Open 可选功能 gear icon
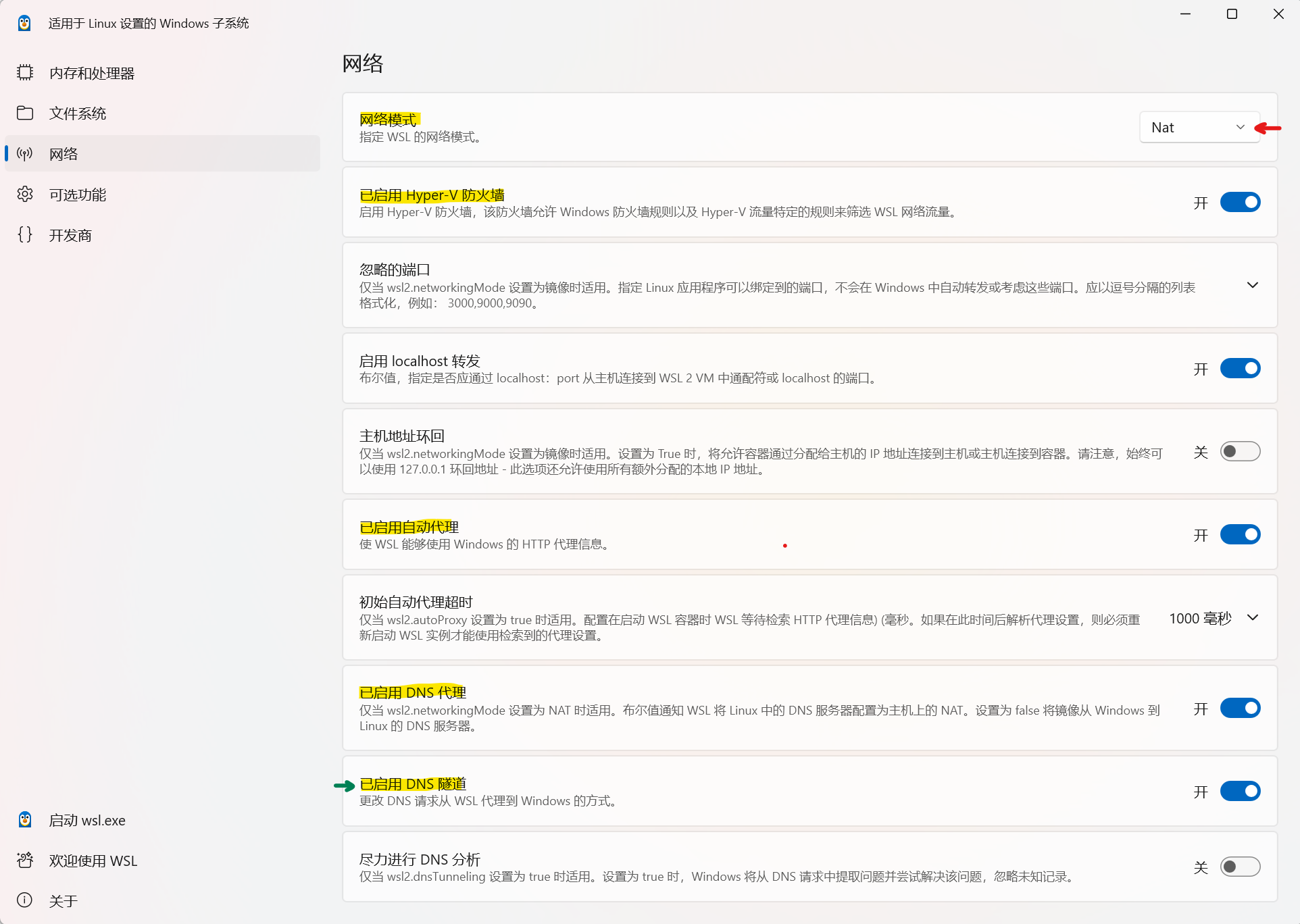This screenshot has width=1300, height=924. (25, 195)
